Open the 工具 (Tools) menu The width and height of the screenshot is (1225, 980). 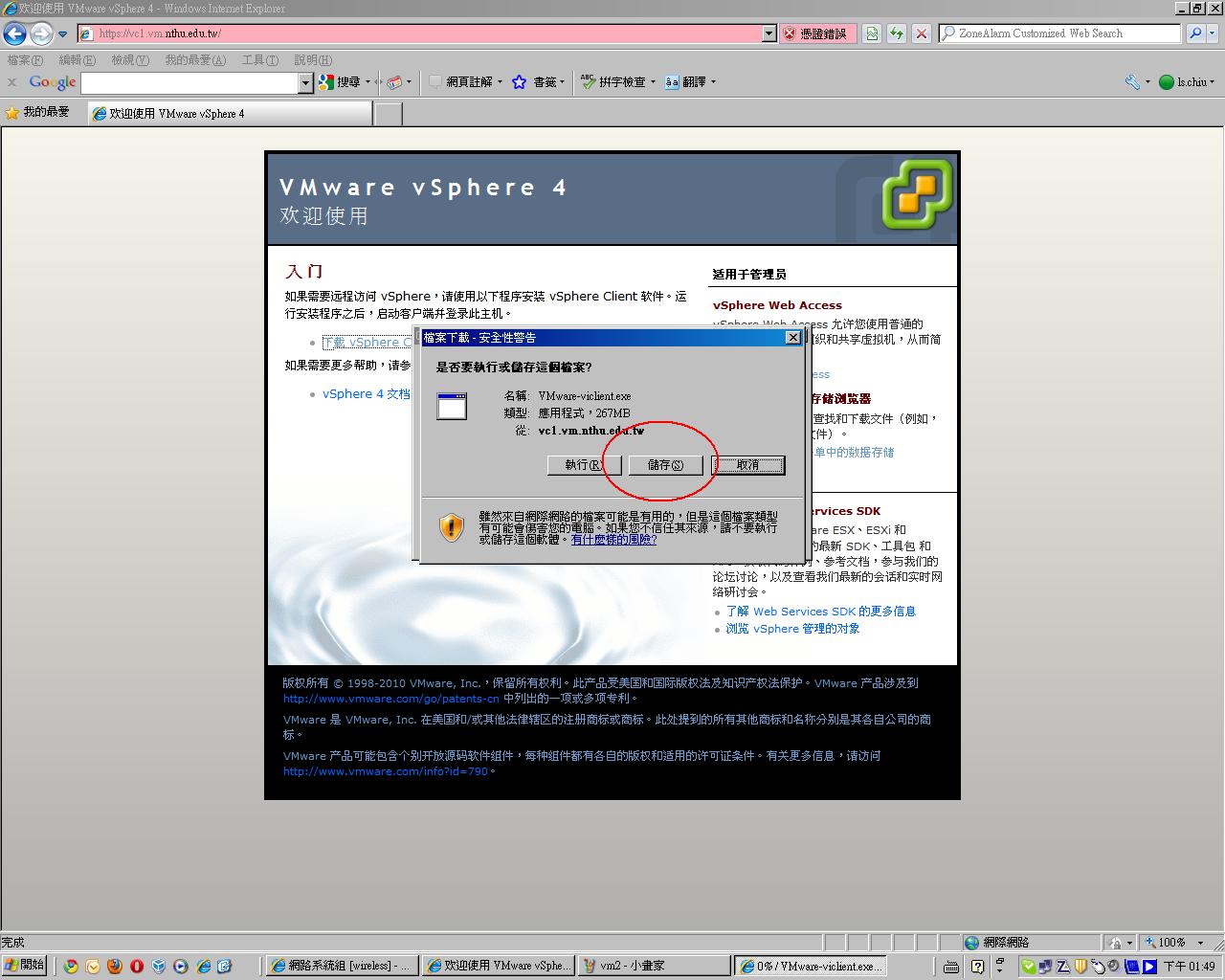click(259, 60)
